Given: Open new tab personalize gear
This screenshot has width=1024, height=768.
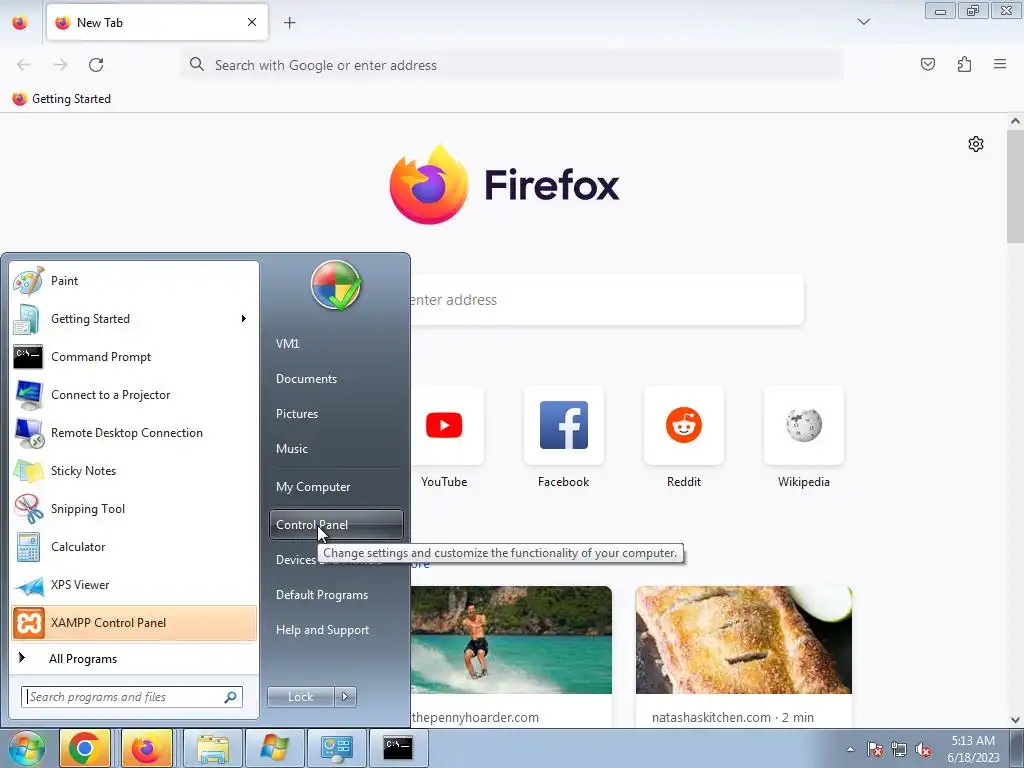Looking at the screenshot, I should coord(976,144).
